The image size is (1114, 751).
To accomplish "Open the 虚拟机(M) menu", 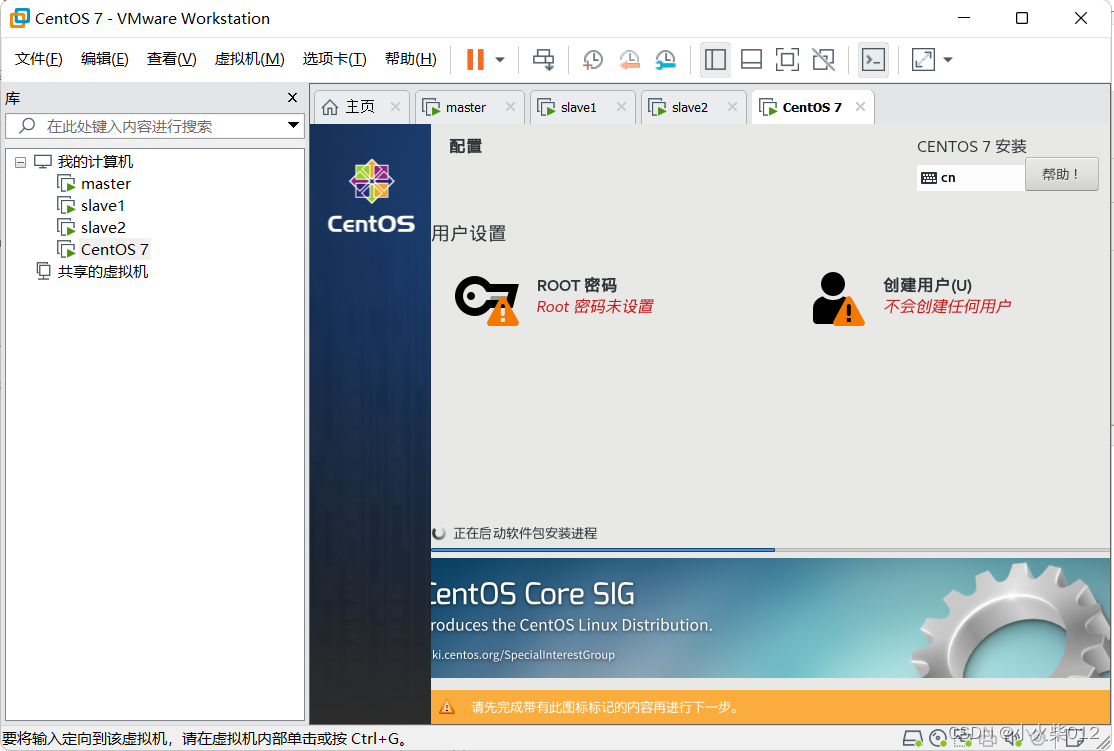I will [249, 59].
